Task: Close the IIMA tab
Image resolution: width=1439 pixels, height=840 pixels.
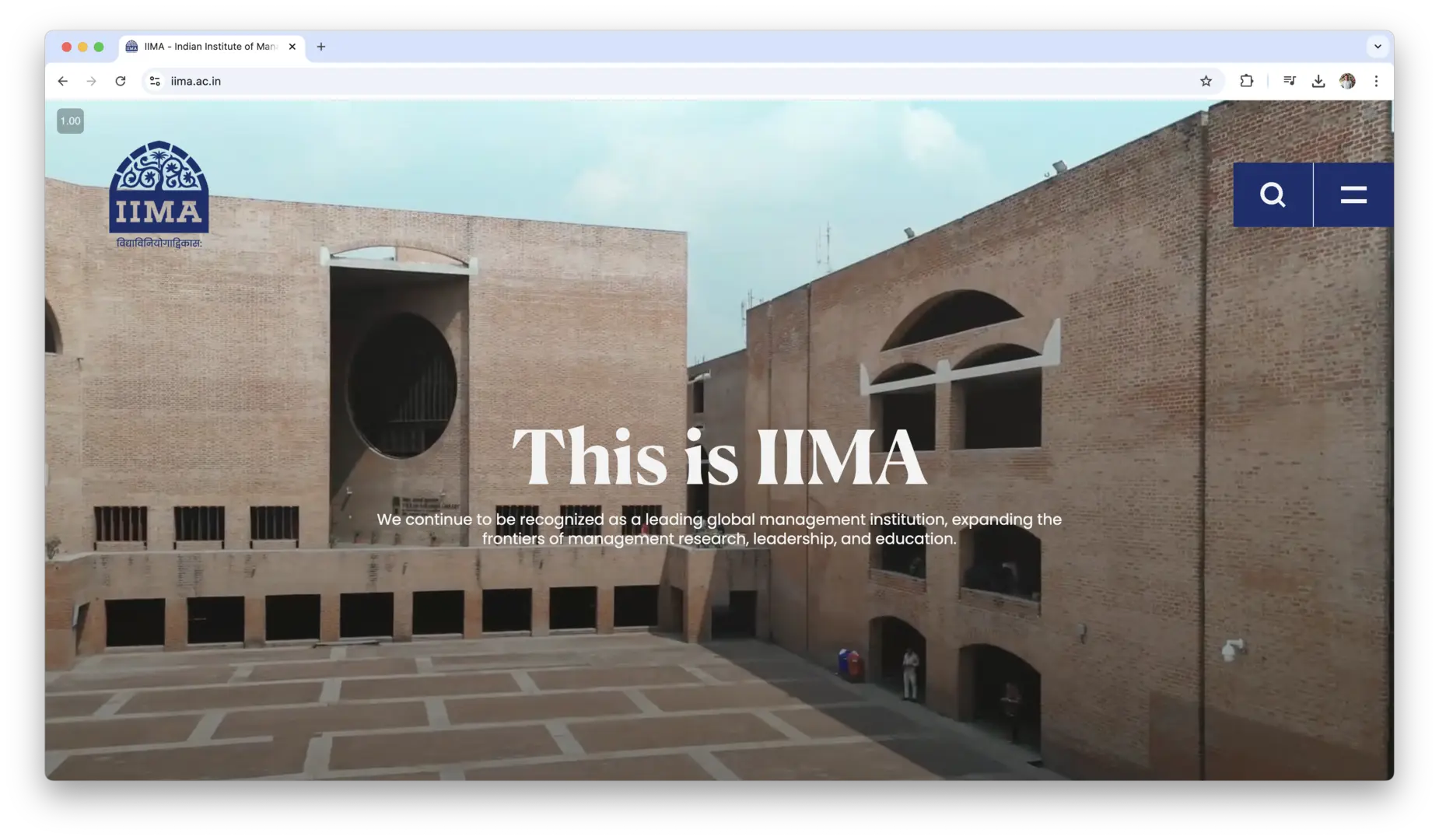Action: (x=292, y=47)
